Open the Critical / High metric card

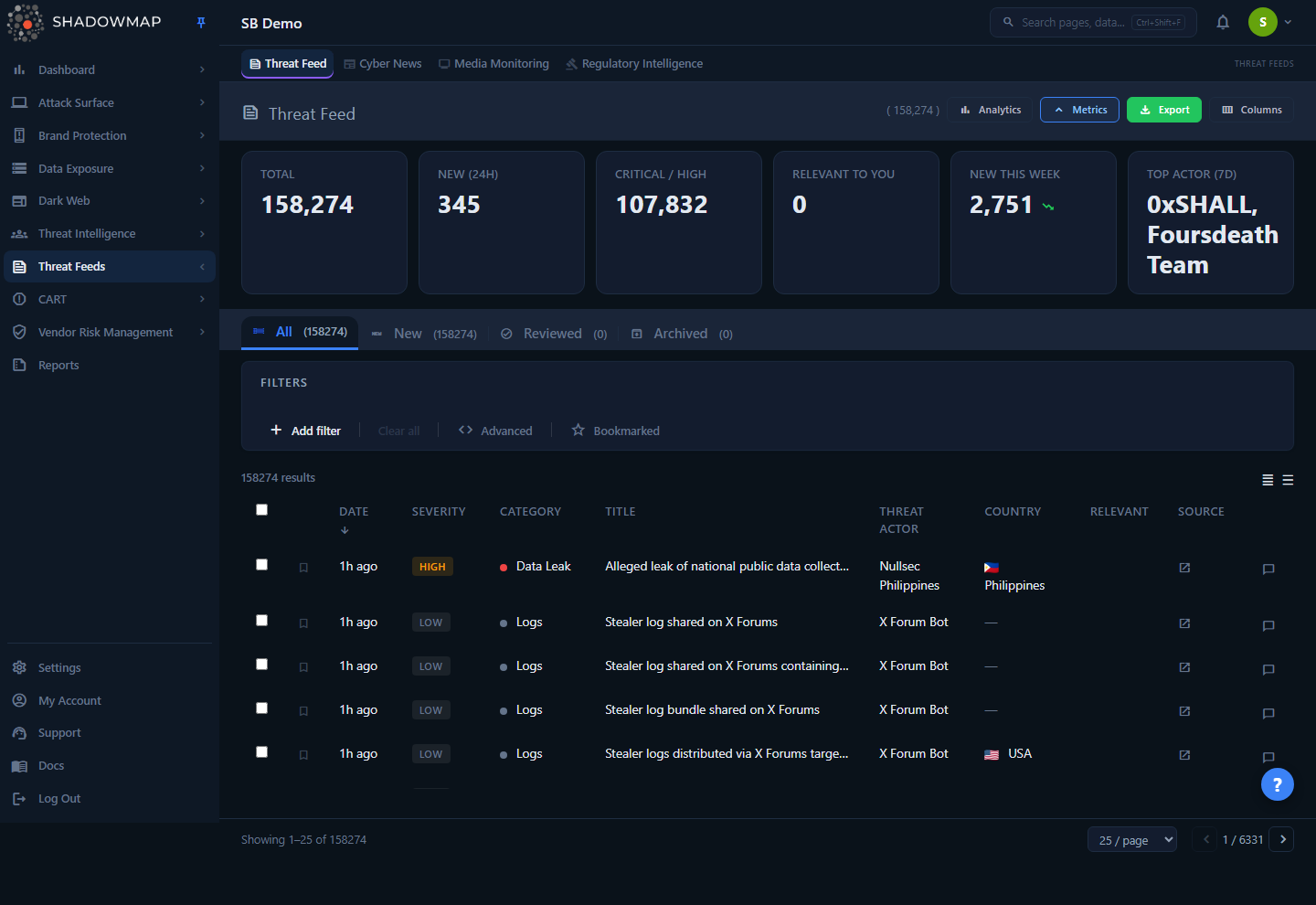pos(679,222)
